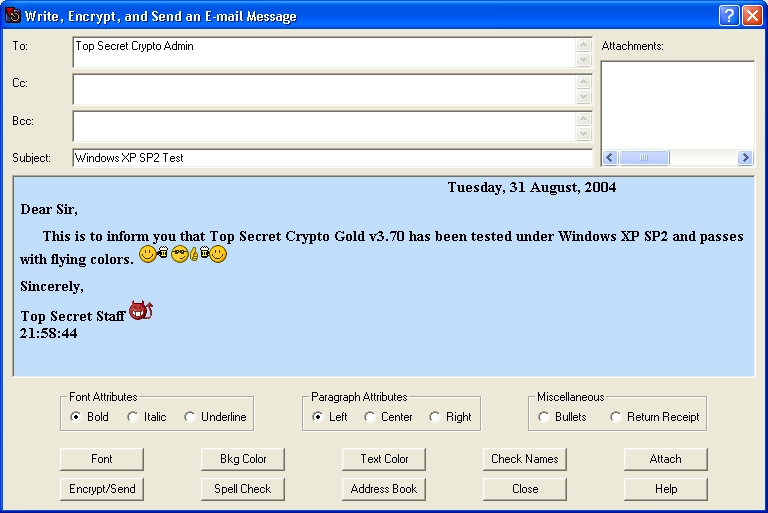Screen dimensions: 768x513
Task: Click the Cc field scroll-down arrow
Action: 583,97
